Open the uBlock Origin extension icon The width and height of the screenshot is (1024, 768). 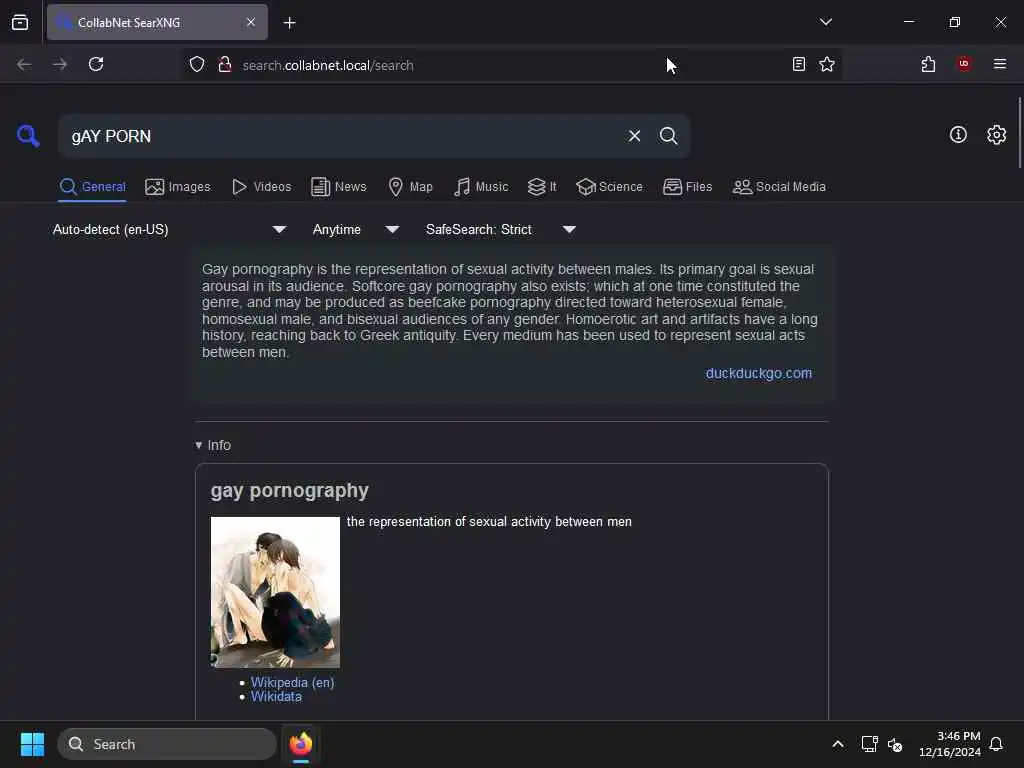pyautogui.click(x=964, y=63)
